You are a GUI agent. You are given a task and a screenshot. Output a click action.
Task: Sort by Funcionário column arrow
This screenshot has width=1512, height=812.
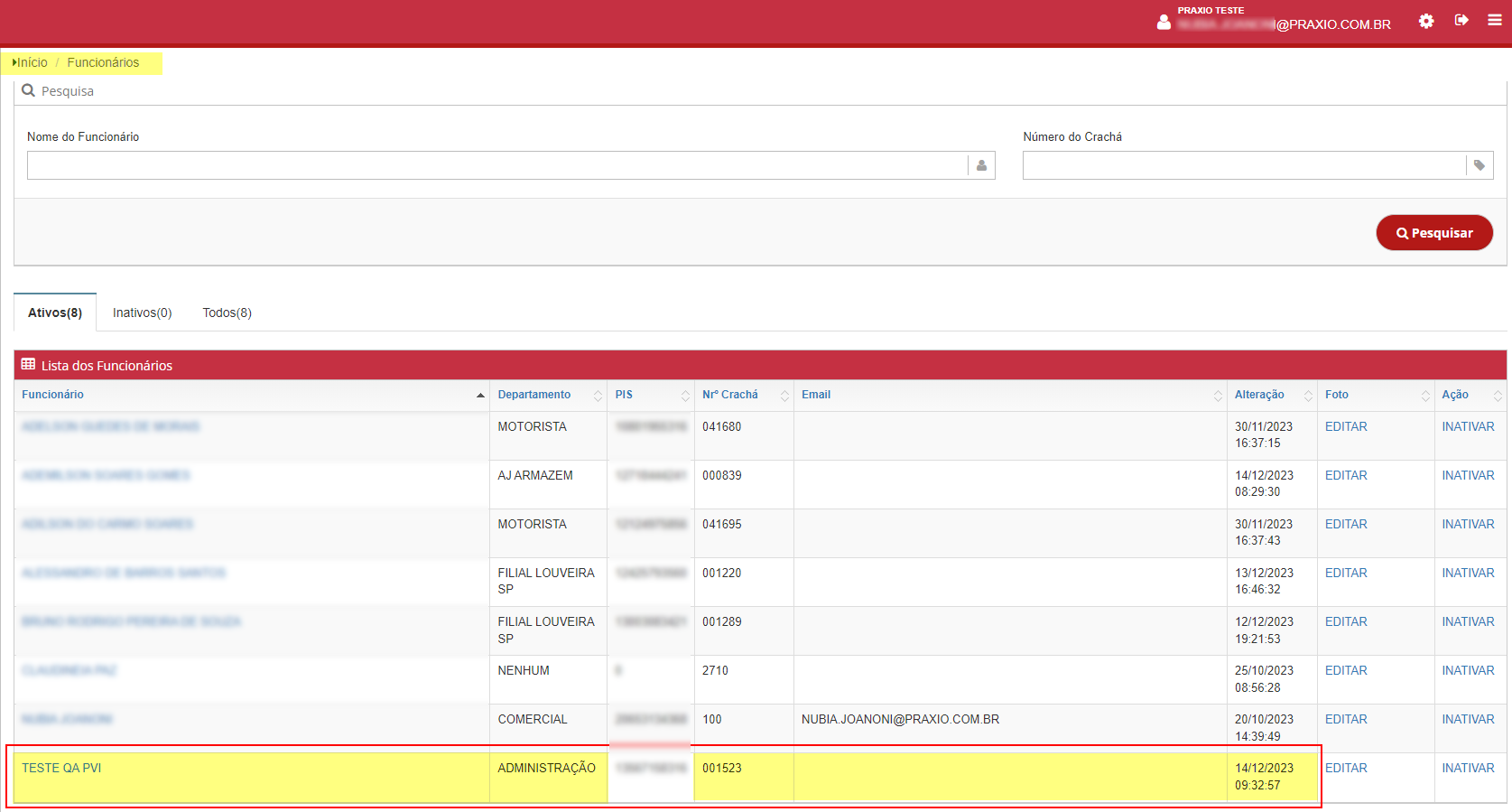click(480, 396)
